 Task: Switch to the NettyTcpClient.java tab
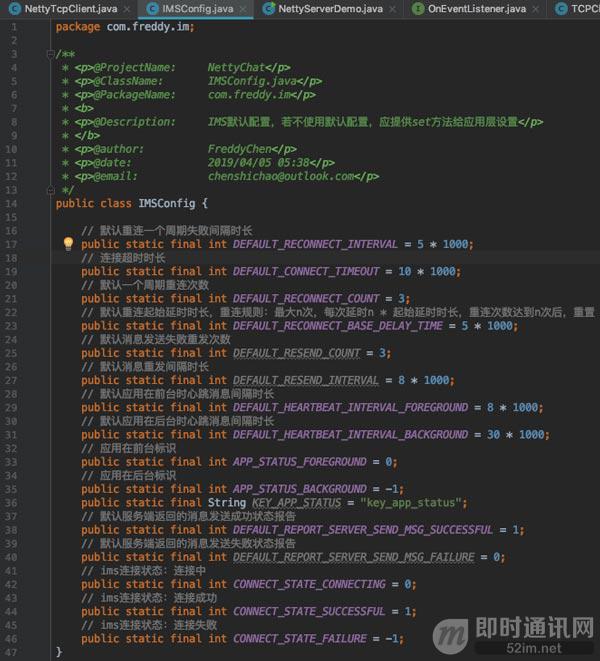(x=71, y=8)
